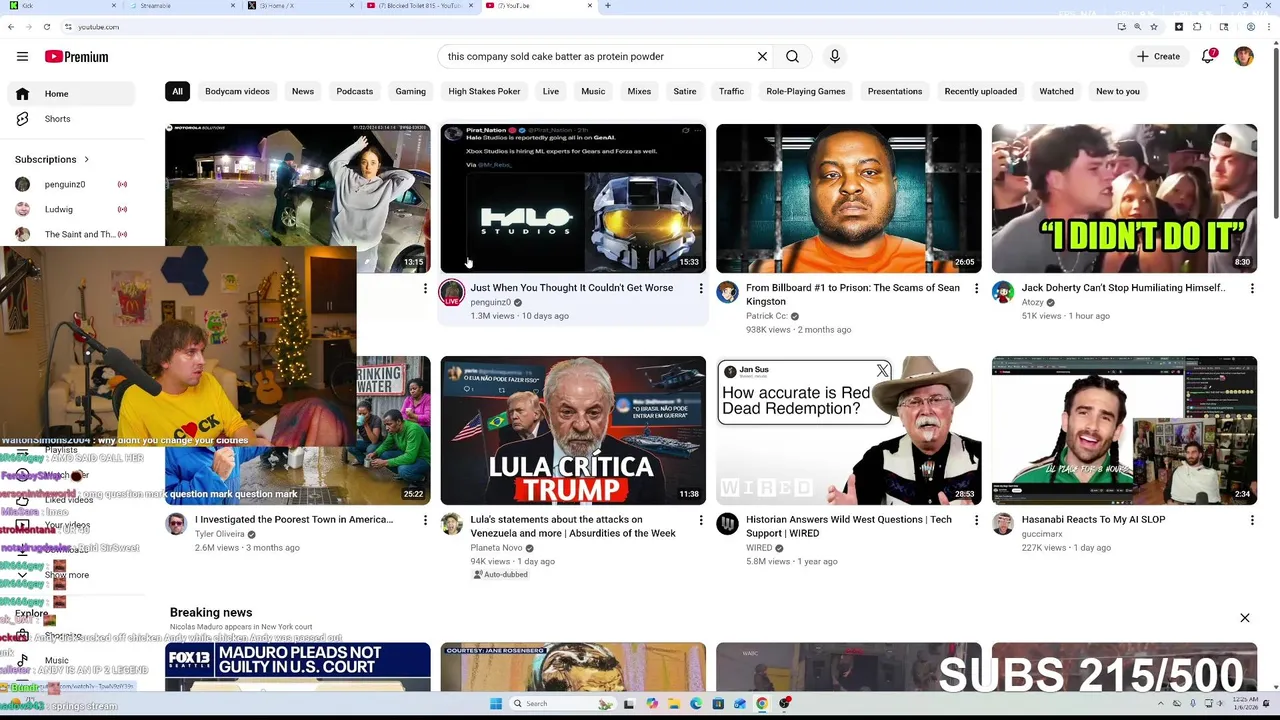The height and width of the screenshot is (720, 1280).
Task: Select the All filter chip
Action: [x=177, y=92]
